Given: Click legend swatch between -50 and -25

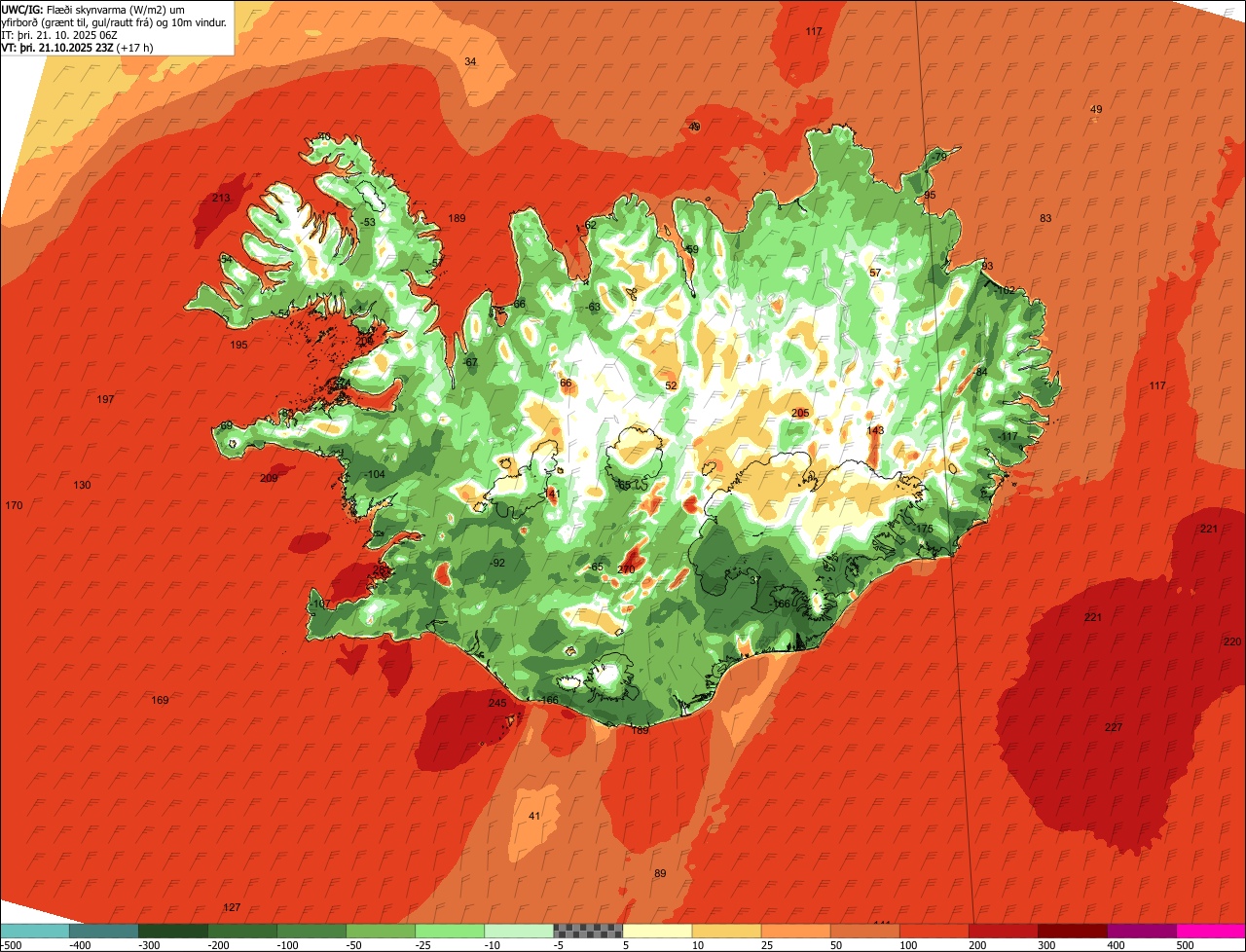Looking at the screenshot, I should tap(381, 931).
